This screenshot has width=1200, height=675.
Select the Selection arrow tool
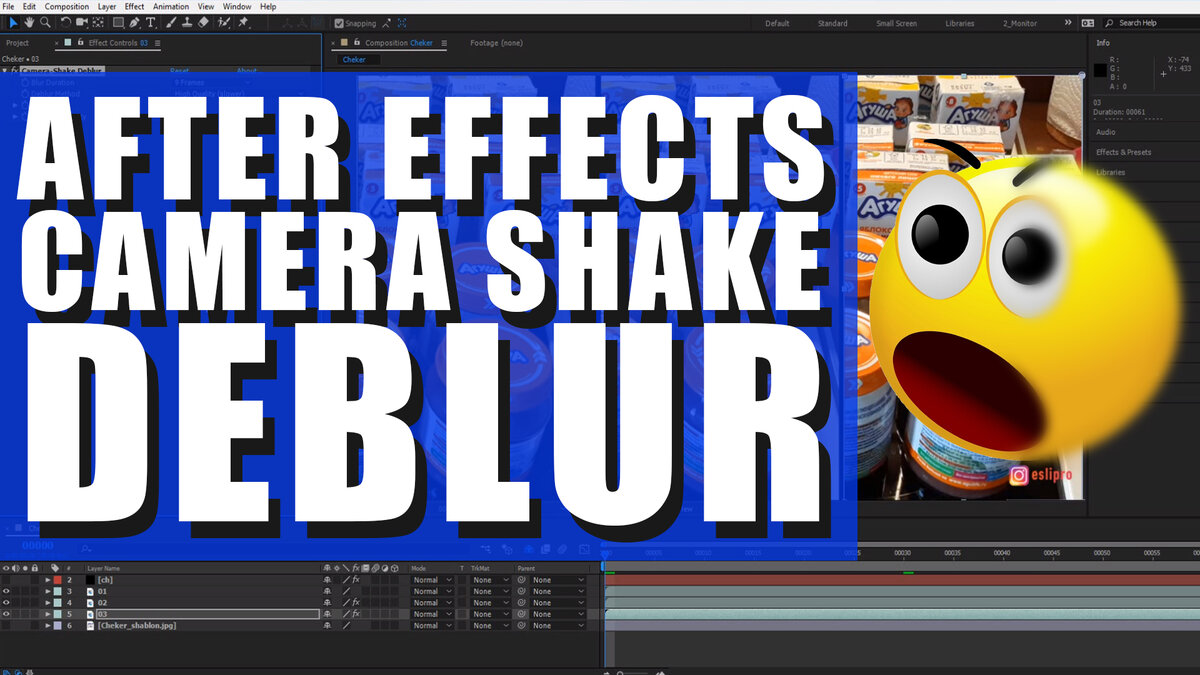(x=13, y=22)
